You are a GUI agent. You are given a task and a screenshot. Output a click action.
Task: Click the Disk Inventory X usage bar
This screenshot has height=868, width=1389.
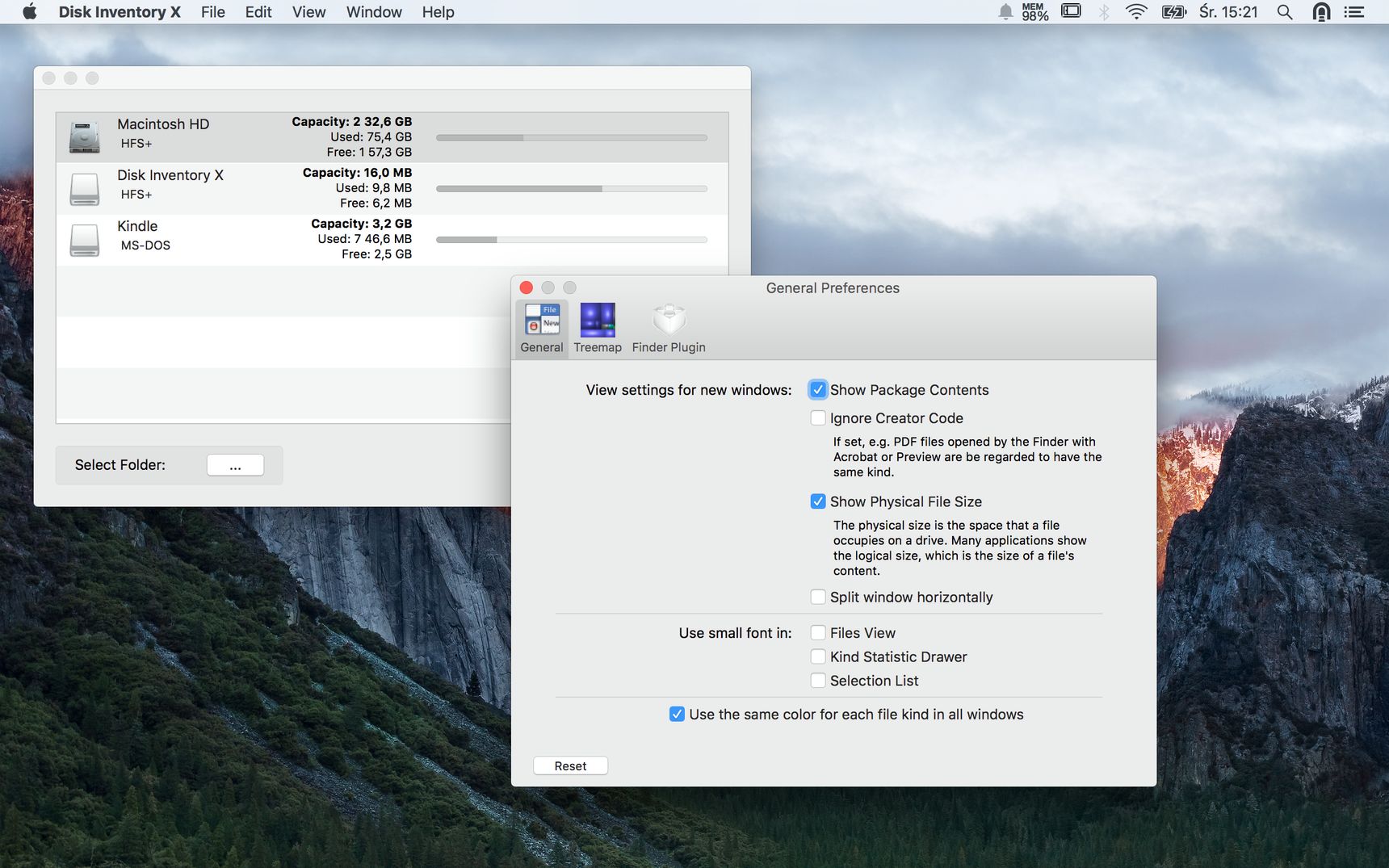click(x=572, y=188)
